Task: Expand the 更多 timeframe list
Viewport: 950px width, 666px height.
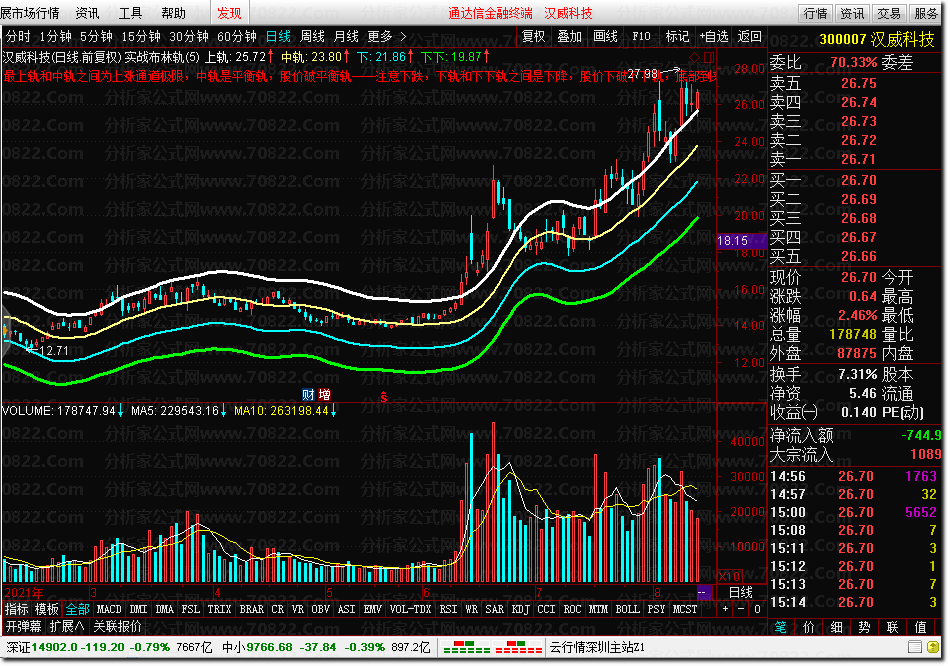Action: [x=380, y=37]
